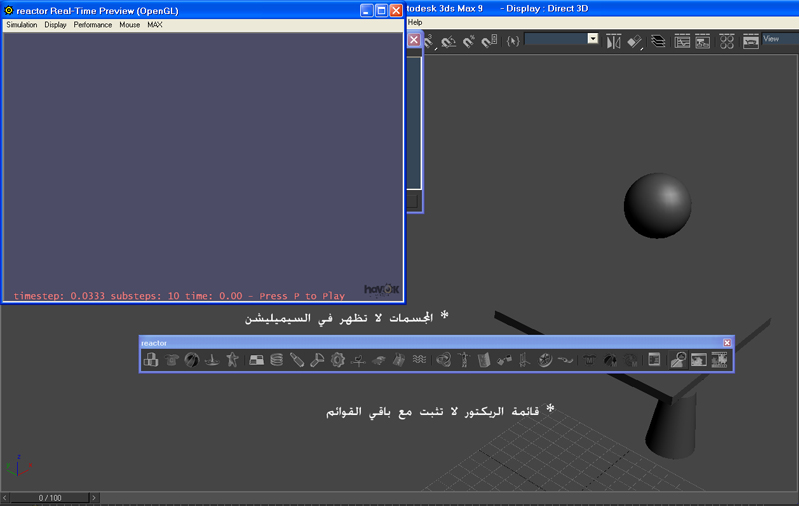Click the Align tool in main toolbar
The height and width of the screenshot is (506, 800).
[634, 41]
